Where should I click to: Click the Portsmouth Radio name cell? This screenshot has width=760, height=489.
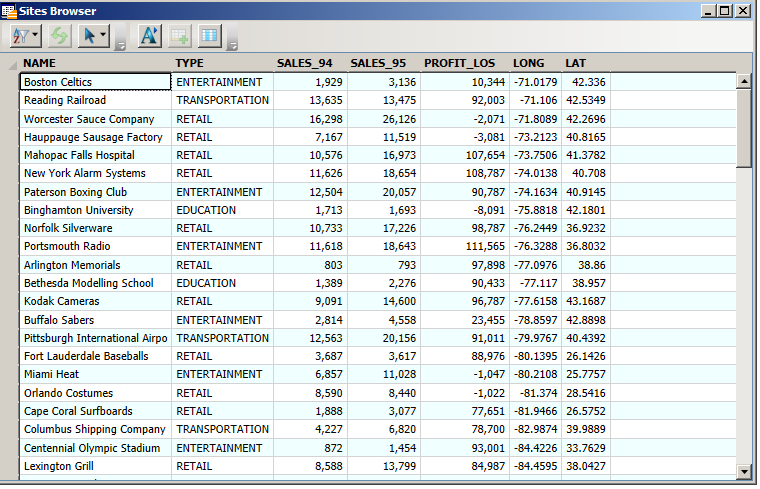(95, 247)
